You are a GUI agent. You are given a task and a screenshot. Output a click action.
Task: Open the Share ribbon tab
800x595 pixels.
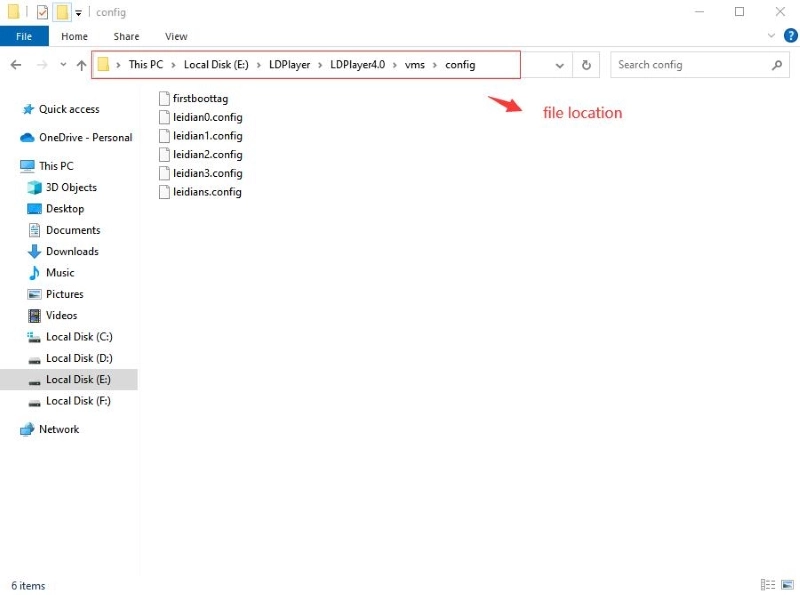point(126,36)
